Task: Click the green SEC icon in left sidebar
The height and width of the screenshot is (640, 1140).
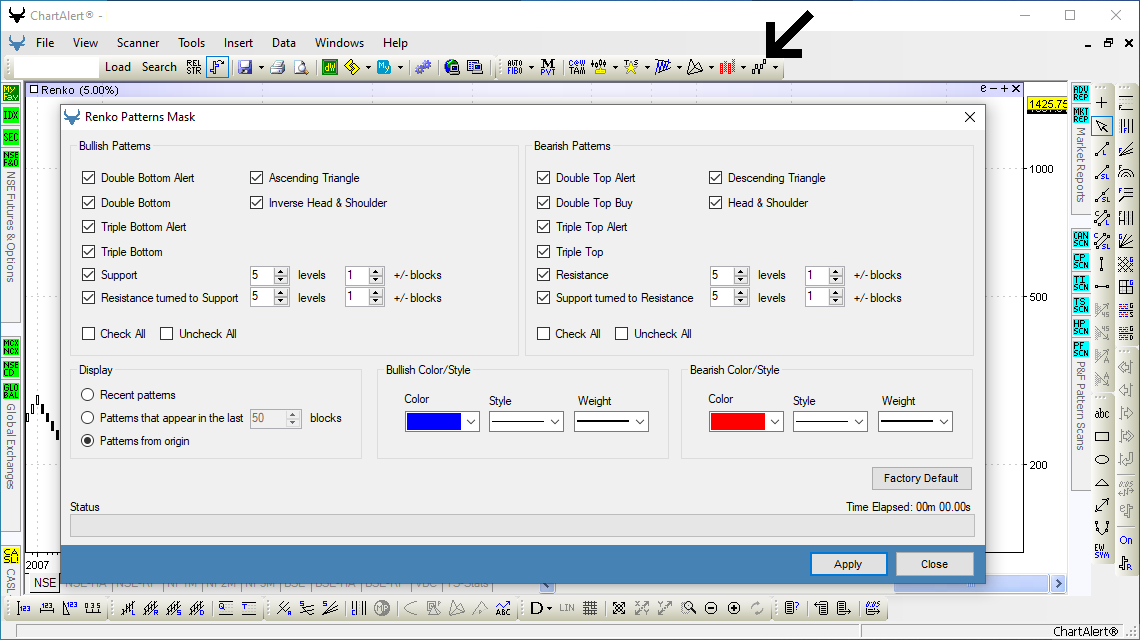Action: 10,137
